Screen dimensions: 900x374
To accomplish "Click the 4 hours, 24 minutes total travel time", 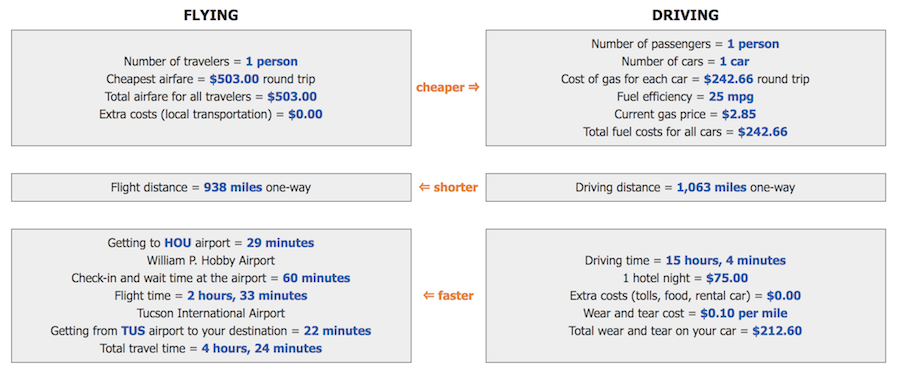I will [x=262, y=348].
